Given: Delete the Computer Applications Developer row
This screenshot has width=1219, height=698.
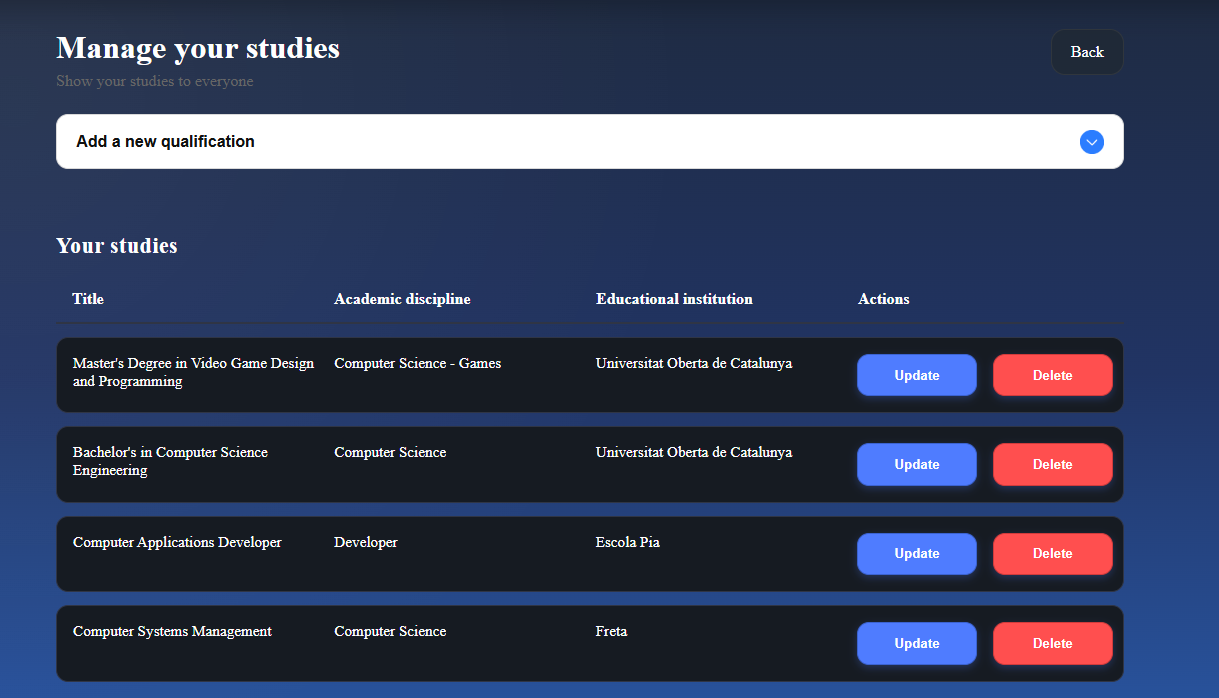Looking at the screenshot, I should pyautogui.click(x=1053, y=553).
